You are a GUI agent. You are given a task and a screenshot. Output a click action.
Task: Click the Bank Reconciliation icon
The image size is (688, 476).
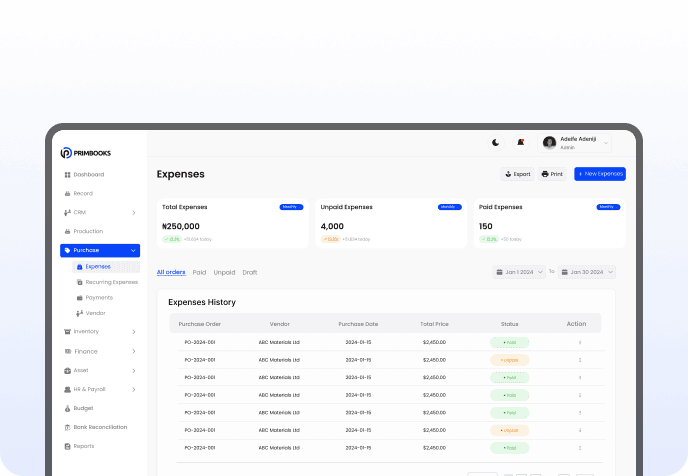[x=67, y=427]
